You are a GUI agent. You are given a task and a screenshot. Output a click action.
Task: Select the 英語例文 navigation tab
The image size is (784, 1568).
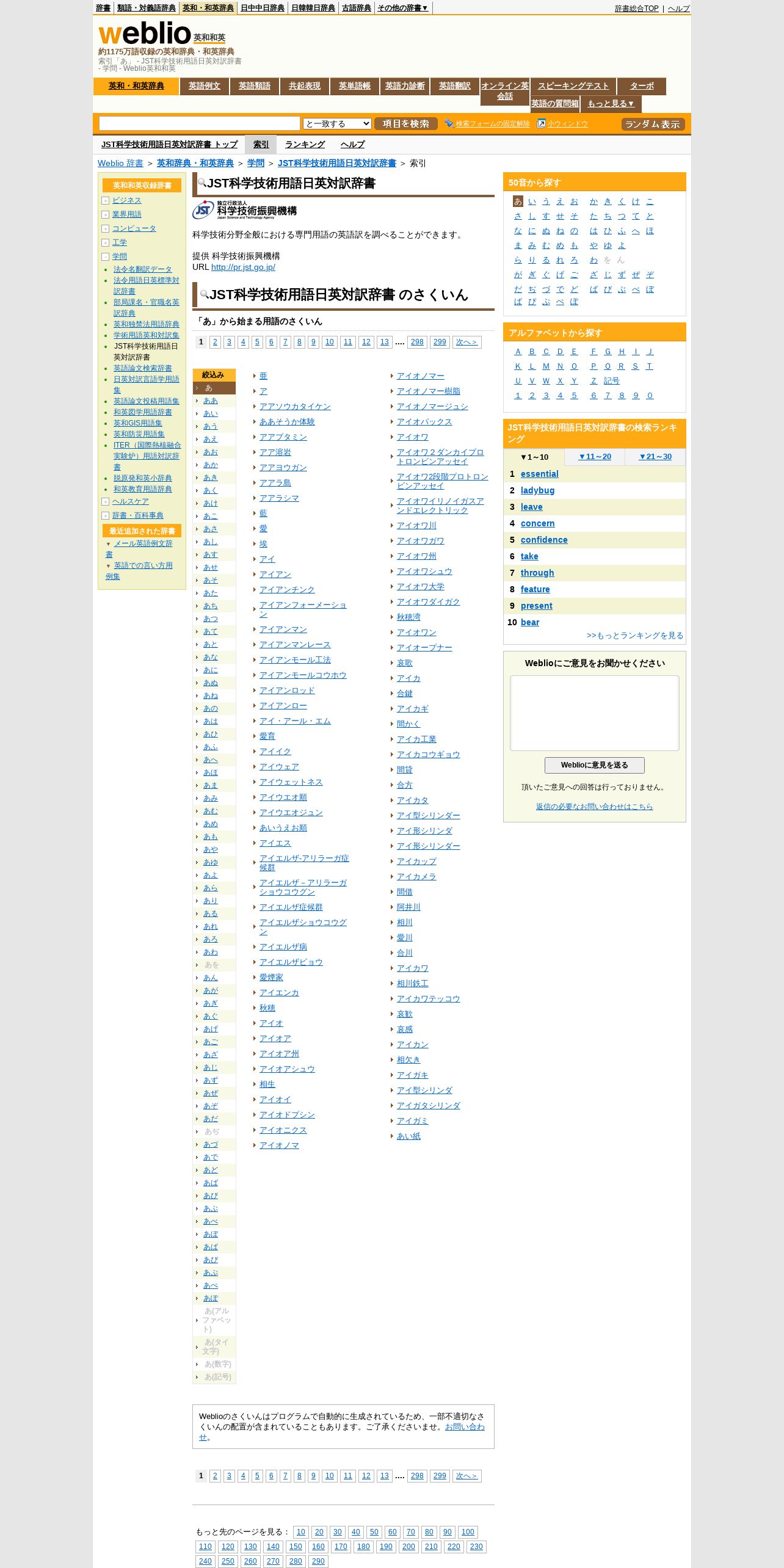205,86
